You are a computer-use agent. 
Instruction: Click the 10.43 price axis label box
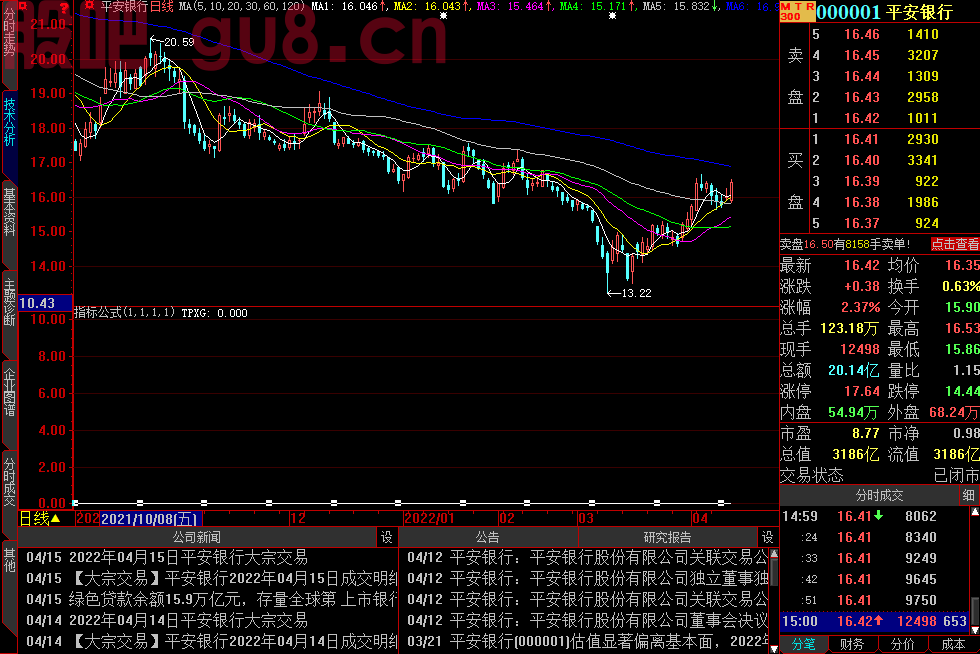point(45,303)
